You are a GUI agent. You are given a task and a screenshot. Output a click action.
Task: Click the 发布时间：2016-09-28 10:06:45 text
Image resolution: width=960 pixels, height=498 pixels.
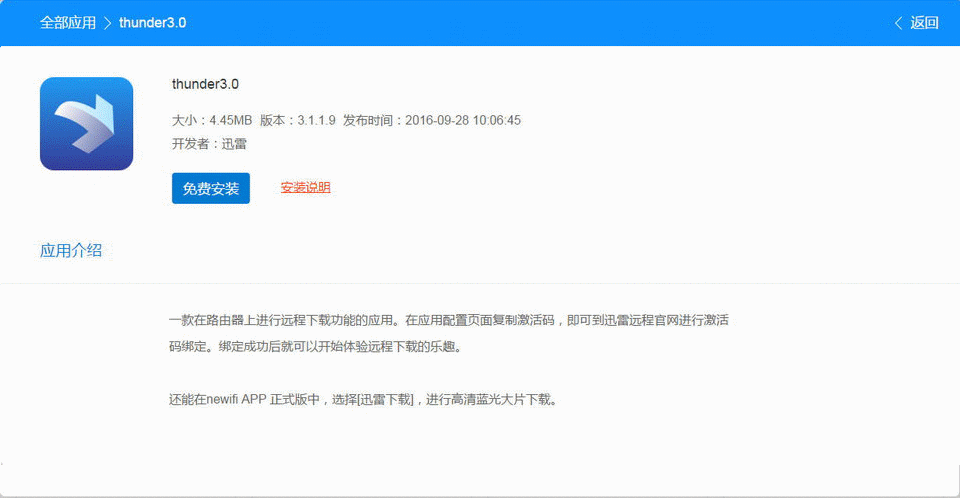[x=432, y=120]
